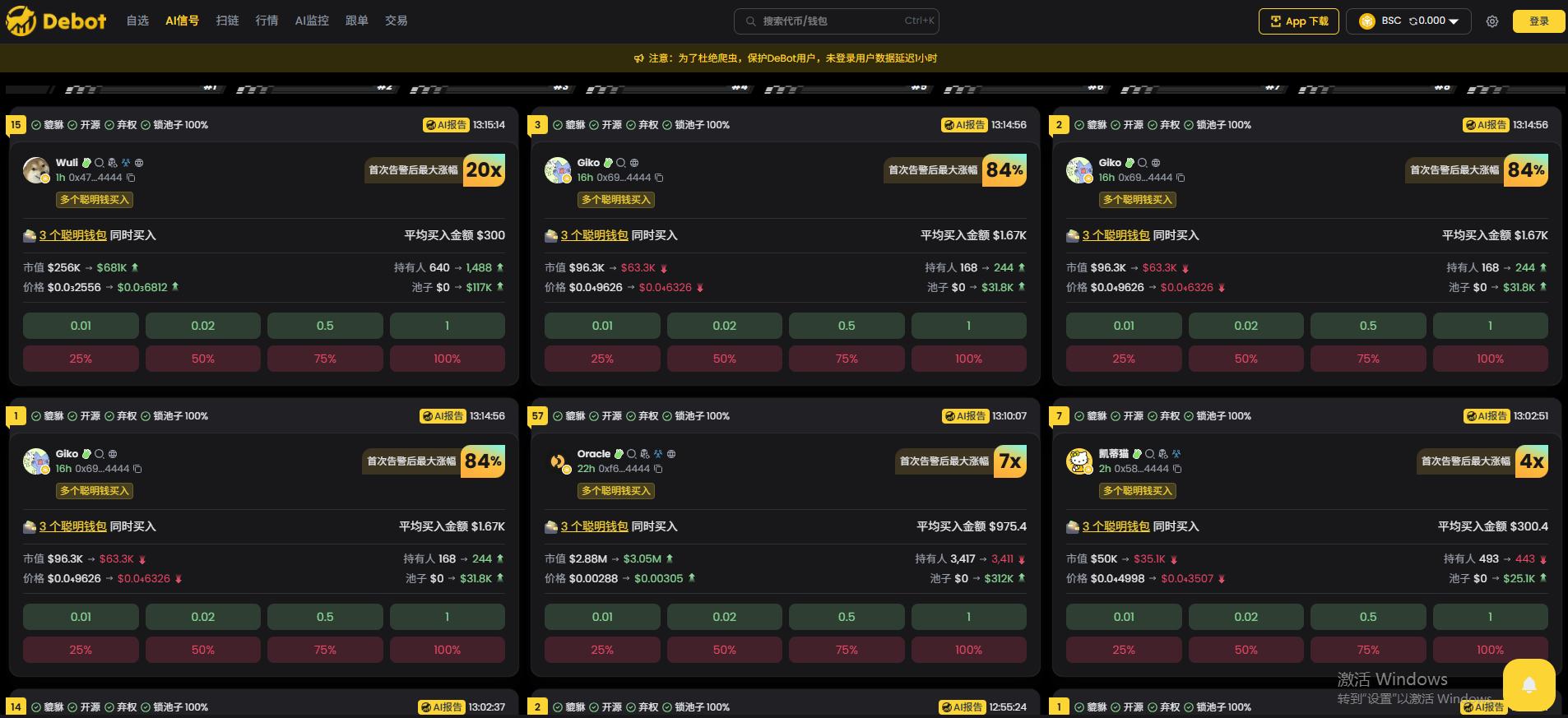The image size is (1568, 718).
Task: Go to the AI监控 page
Action: 312,21
